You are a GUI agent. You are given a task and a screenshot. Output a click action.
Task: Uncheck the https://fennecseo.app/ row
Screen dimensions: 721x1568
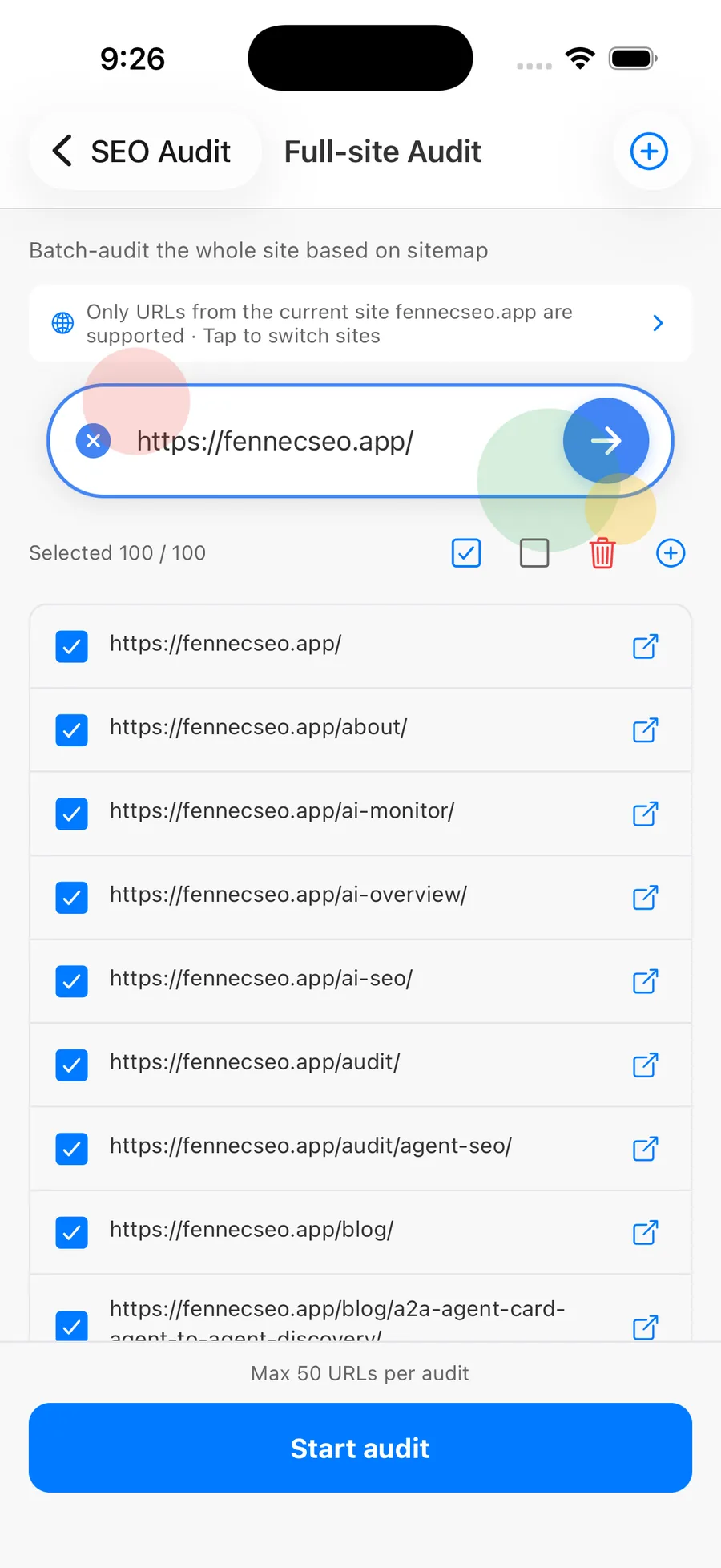pos(72,646)
